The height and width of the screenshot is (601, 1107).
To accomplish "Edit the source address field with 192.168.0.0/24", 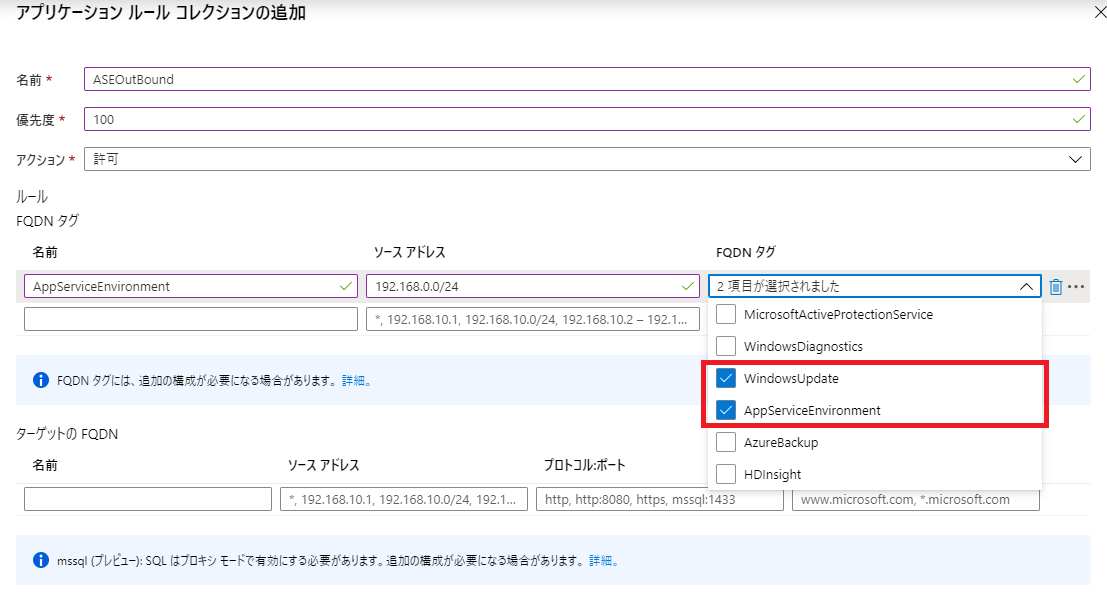I will point(532,286).
